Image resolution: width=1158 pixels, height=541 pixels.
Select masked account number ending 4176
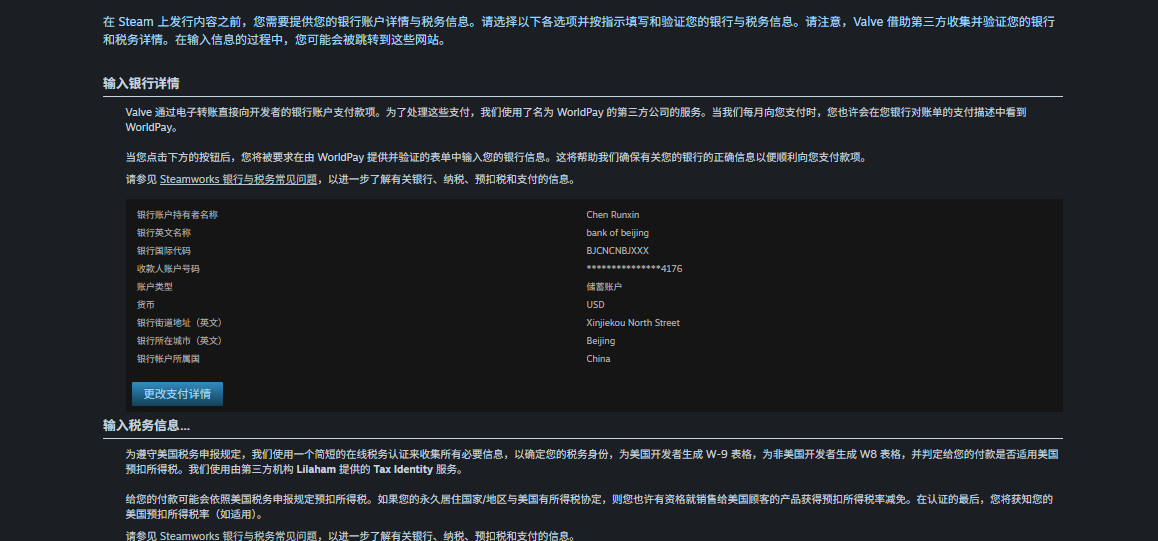[634, 269]
